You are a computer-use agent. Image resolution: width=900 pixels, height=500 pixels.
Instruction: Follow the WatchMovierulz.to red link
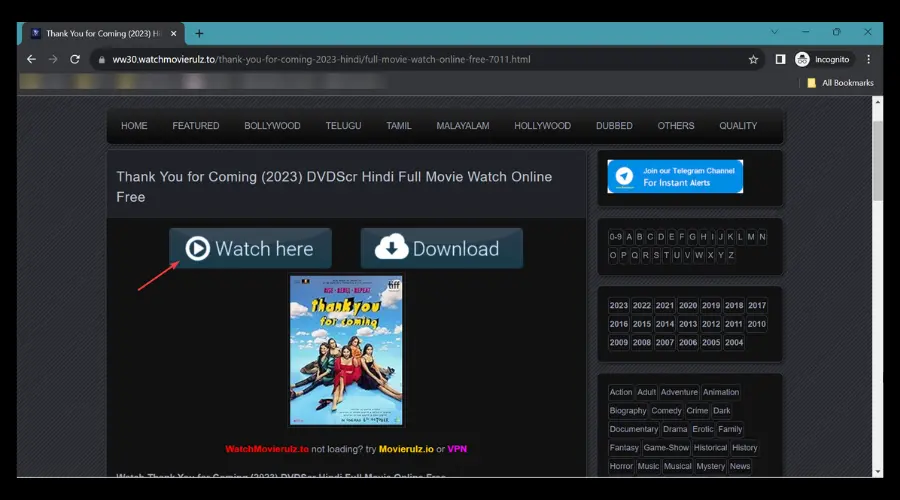click(267, 449)
